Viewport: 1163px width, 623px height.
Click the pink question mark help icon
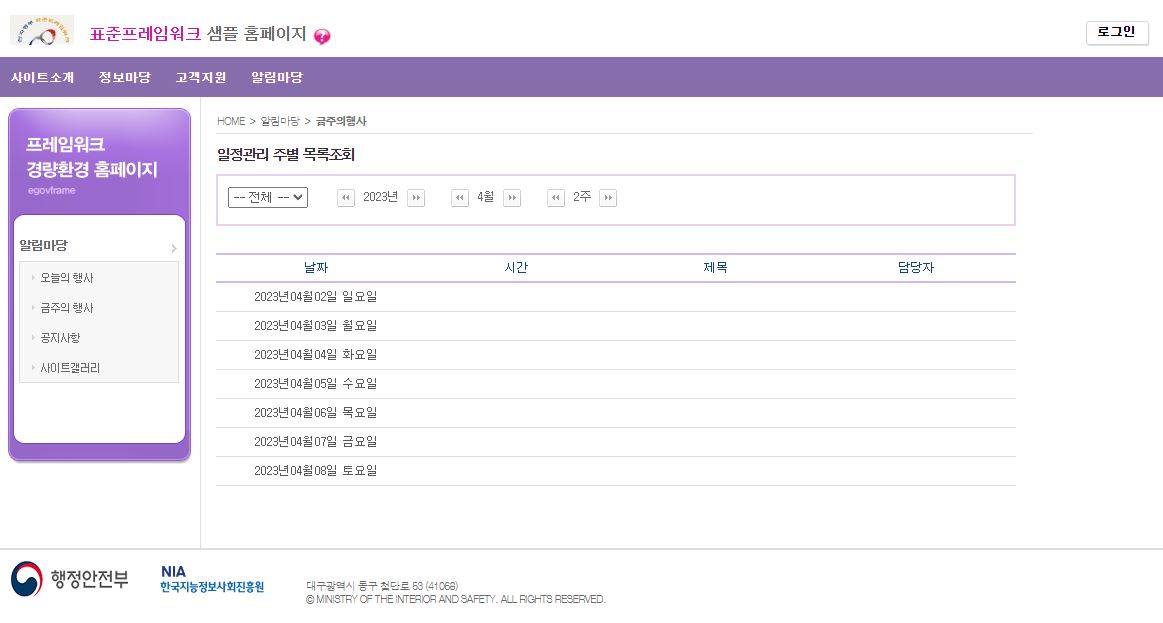point(322,37)
